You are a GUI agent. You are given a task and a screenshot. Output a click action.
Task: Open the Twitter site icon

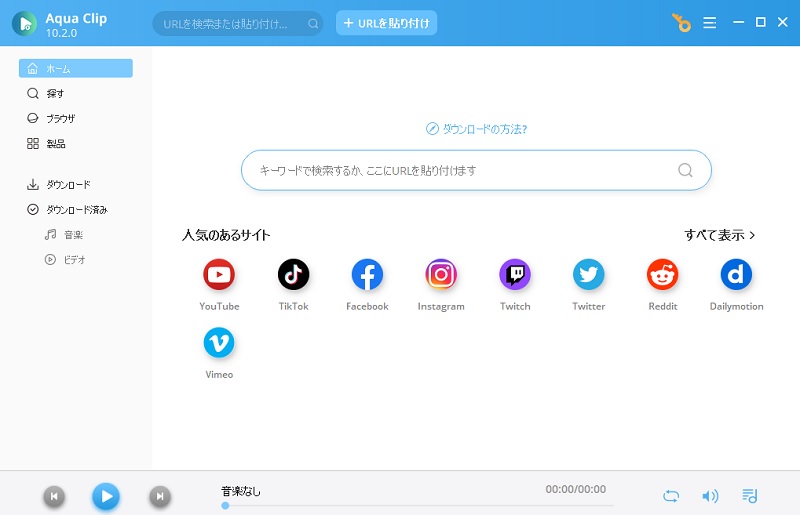(589, 275)
